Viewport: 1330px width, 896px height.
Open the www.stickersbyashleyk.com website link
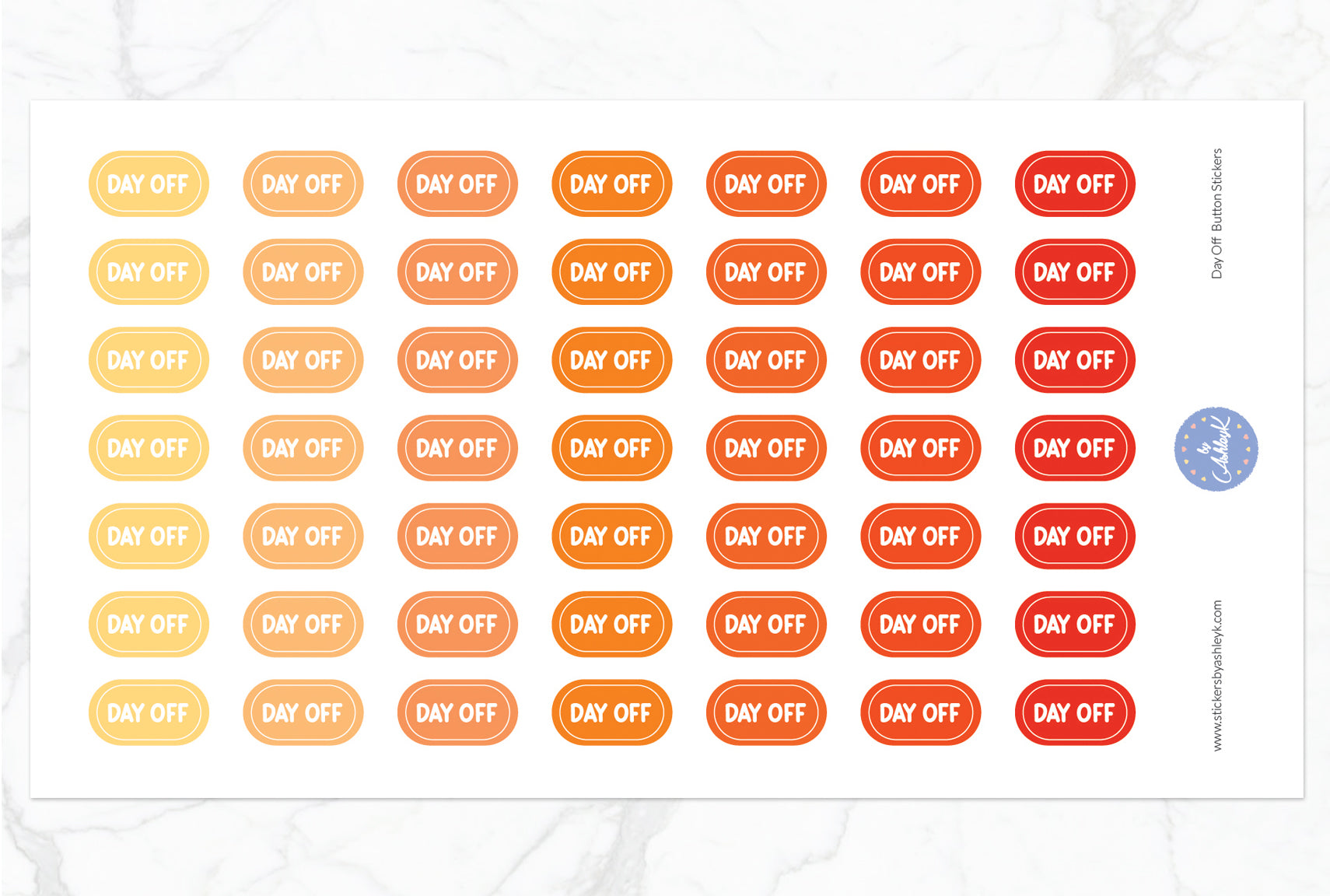coord(1217,675)
